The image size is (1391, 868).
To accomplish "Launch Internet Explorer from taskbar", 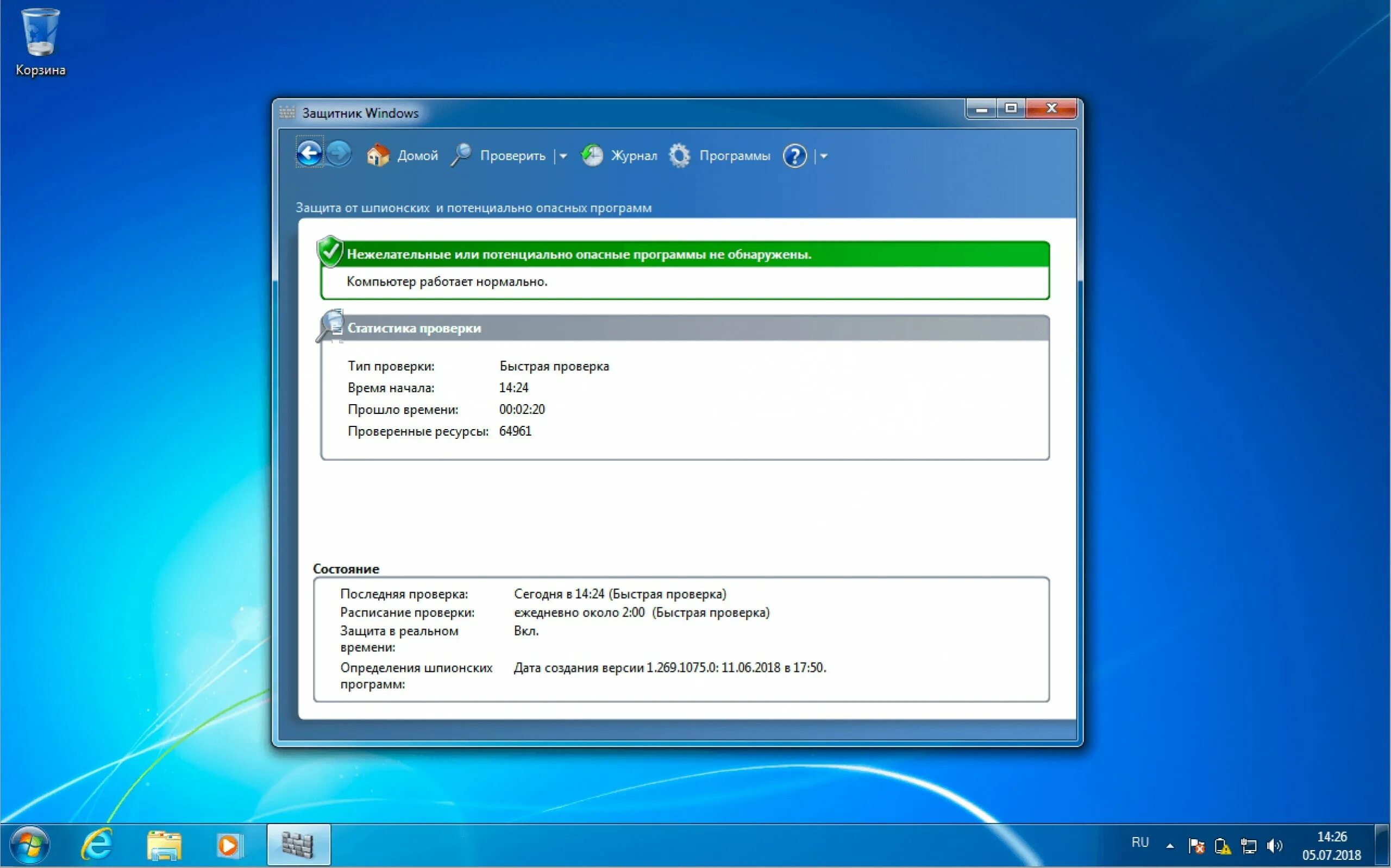I will coord(97,845).
